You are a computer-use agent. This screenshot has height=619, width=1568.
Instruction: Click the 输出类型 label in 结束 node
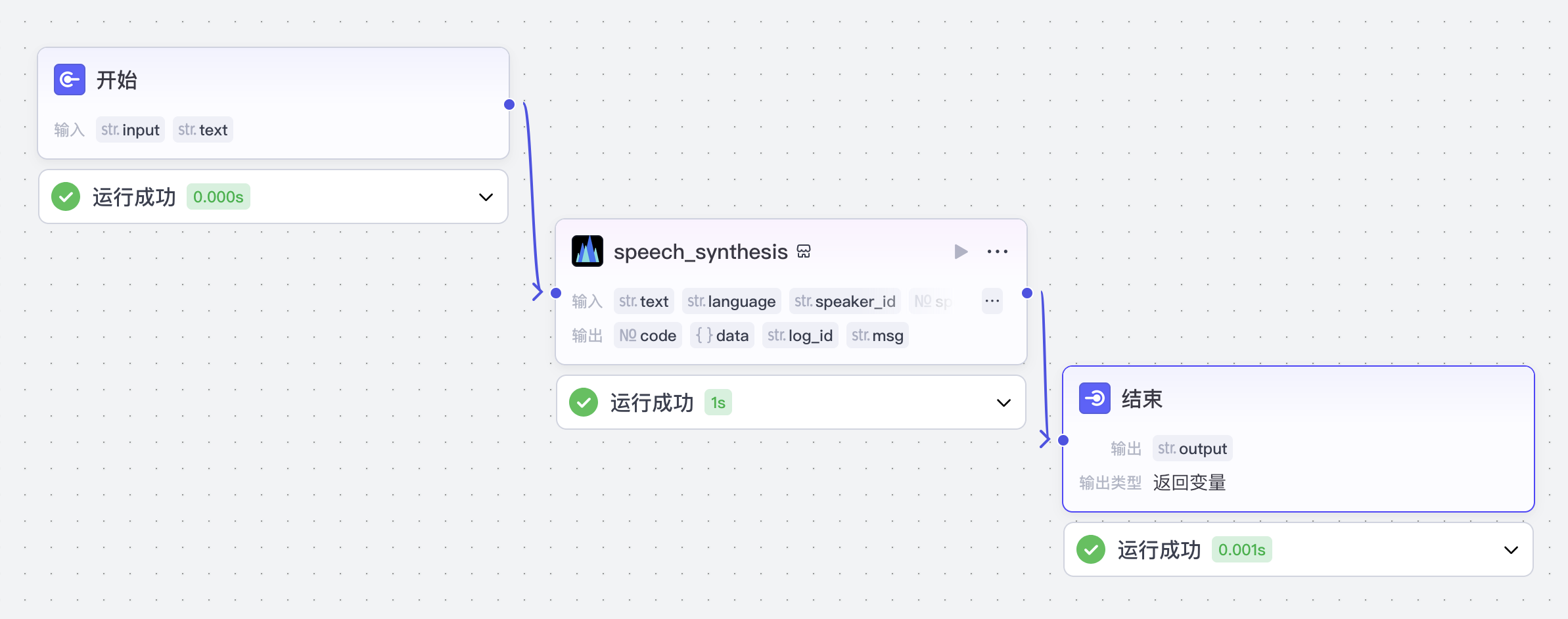click(x=1111, y=483)
